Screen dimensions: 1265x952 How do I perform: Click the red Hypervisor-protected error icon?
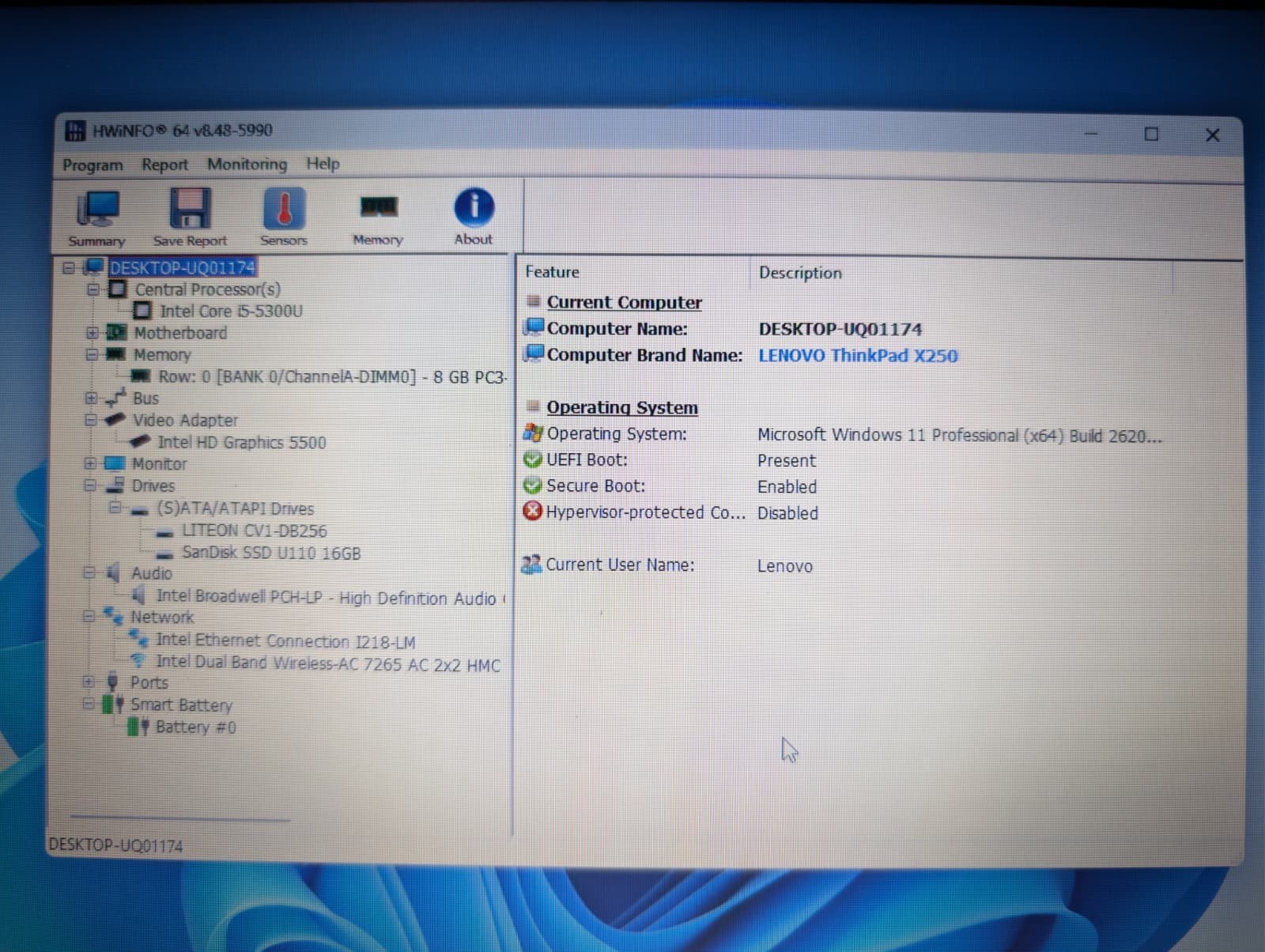tap(533, 512)
